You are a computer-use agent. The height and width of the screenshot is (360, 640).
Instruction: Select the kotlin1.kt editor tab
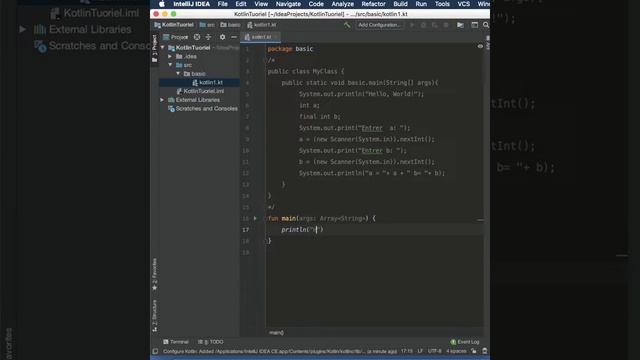260,37
